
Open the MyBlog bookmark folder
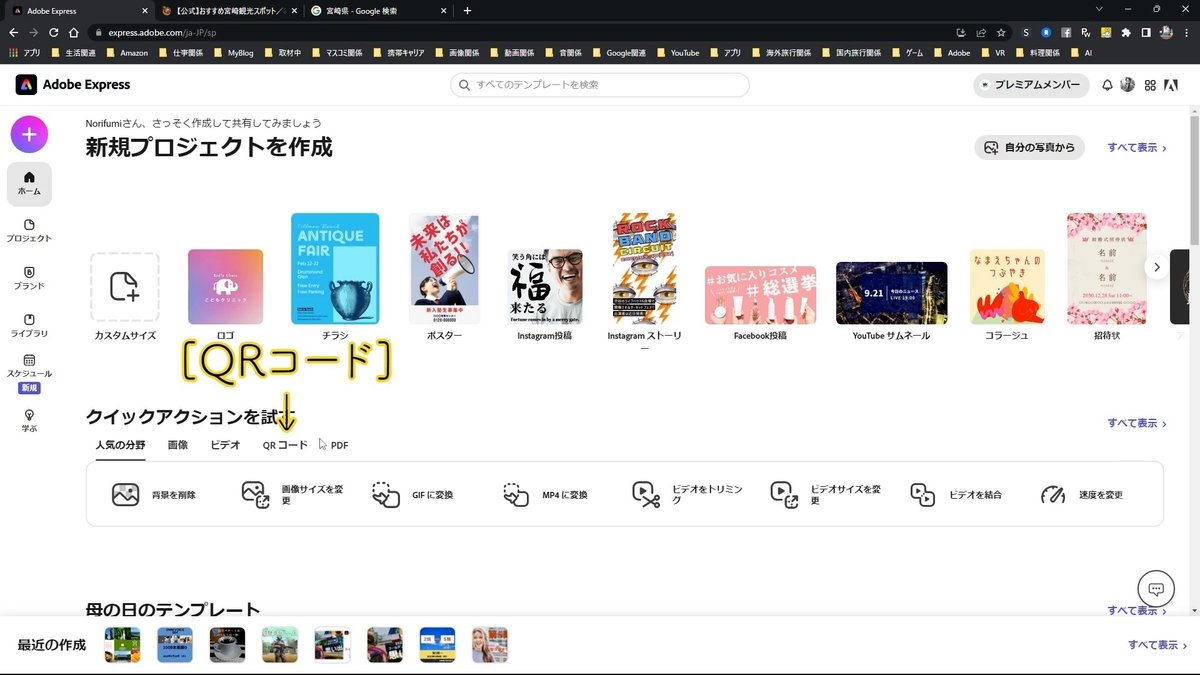click(234, 52)
